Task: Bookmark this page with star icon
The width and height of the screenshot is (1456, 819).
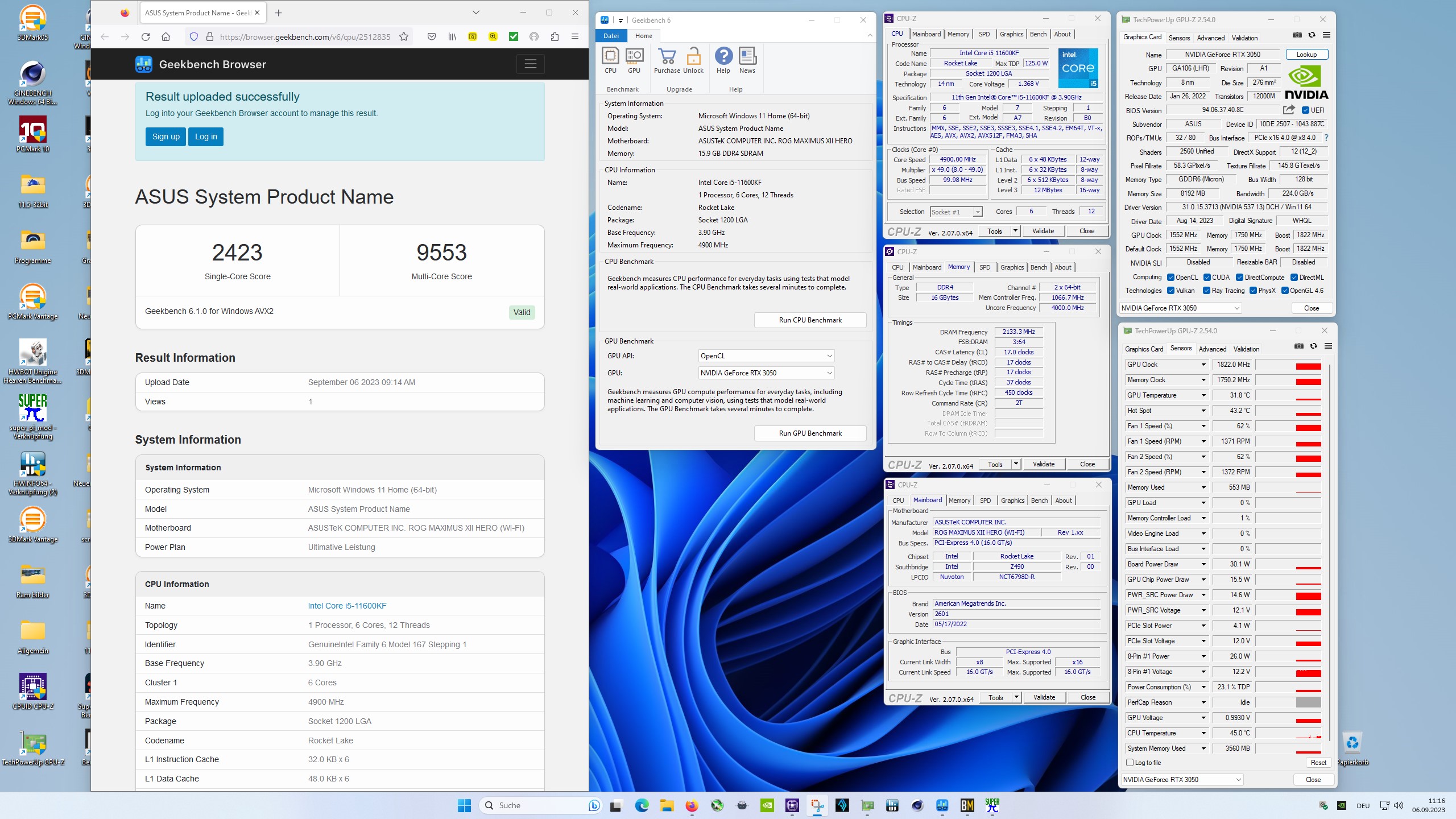Action: pos(404,37)
